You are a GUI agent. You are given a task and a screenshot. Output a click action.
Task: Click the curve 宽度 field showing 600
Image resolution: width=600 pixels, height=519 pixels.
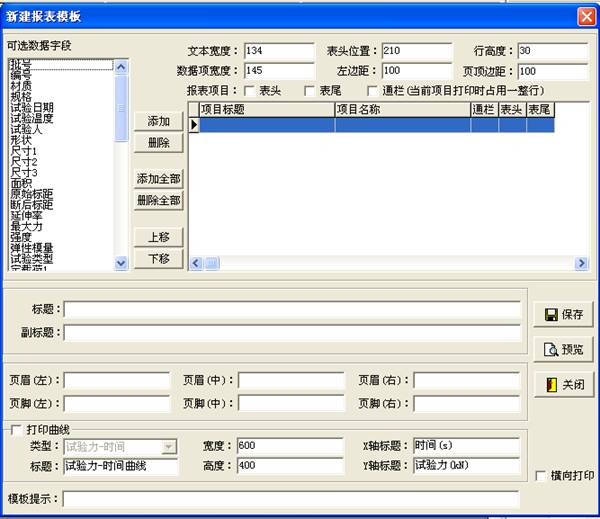click(x=290, y=446)
